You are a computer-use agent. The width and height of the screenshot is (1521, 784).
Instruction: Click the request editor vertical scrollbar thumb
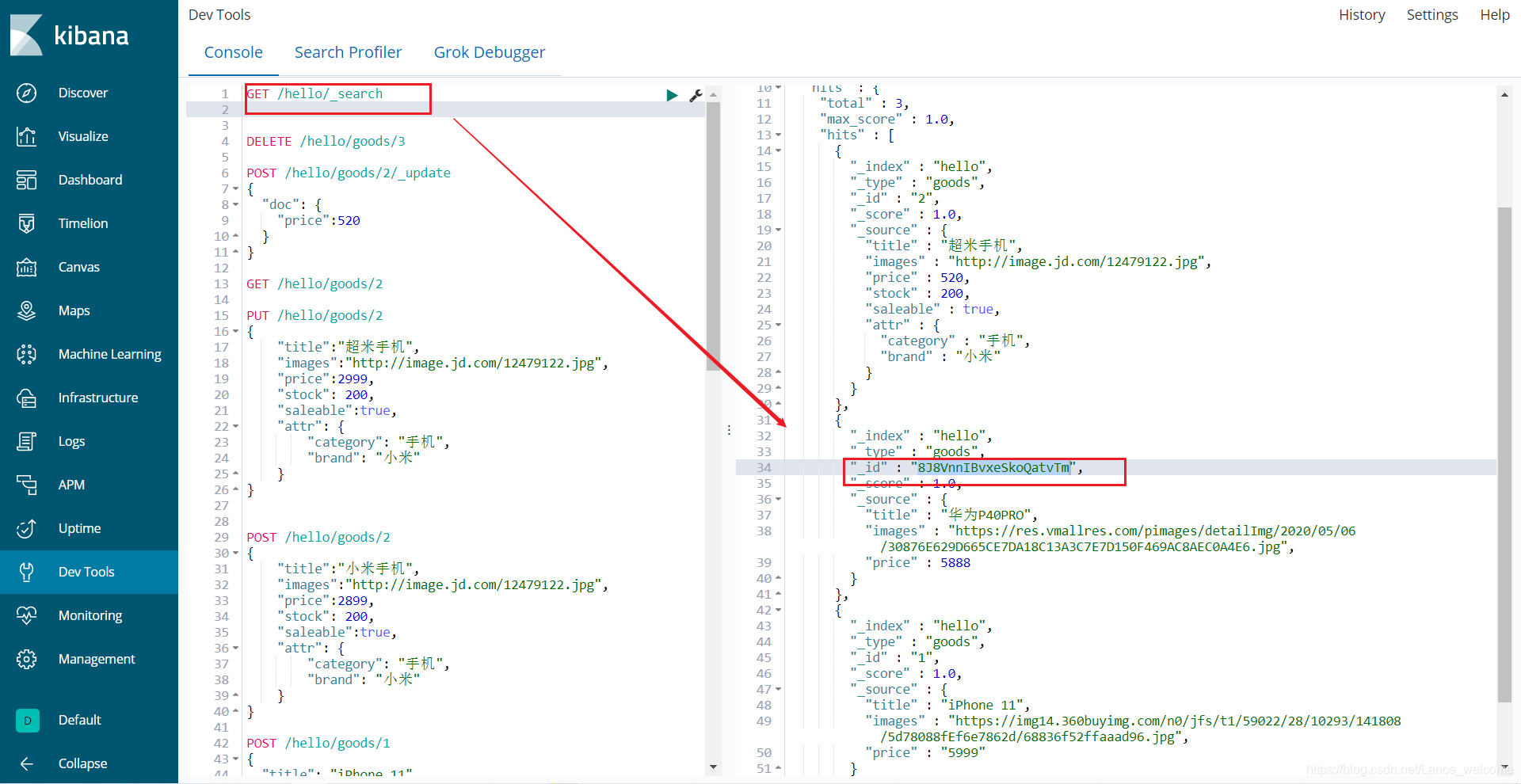click(713, 236)
